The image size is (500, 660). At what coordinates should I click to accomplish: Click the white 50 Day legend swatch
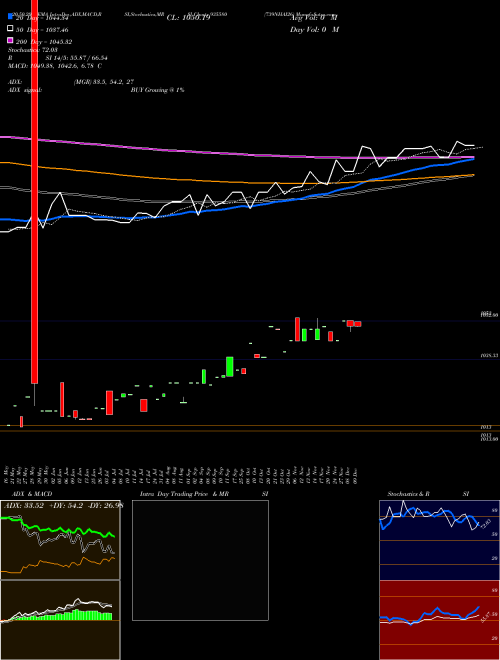10,29
